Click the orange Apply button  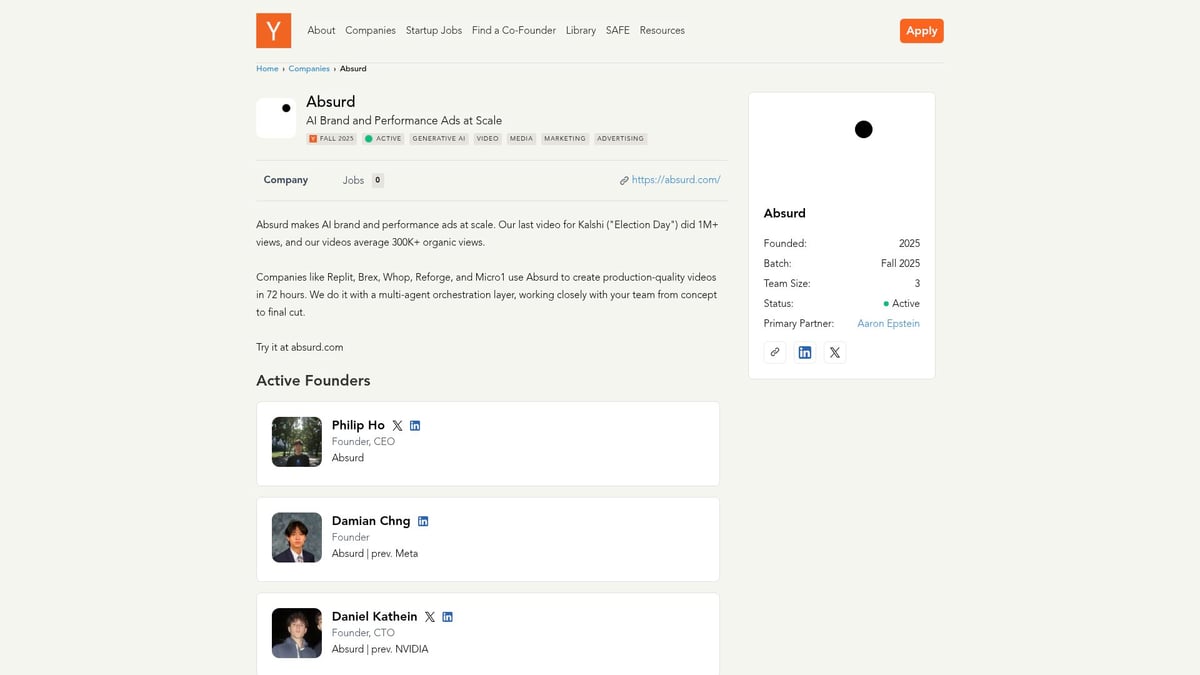921,31
